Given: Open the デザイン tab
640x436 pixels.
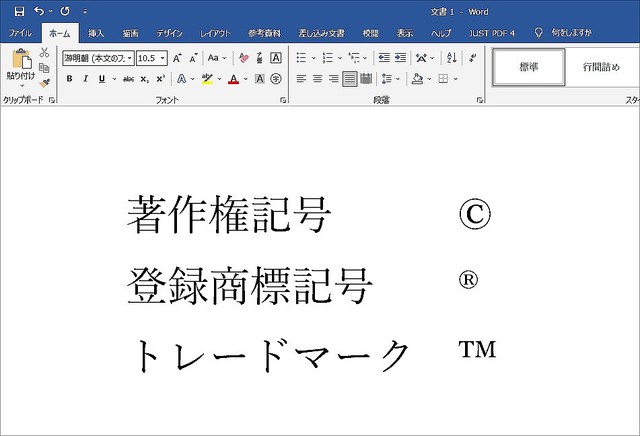Looking at the screenshot, I should coord(169,33).
